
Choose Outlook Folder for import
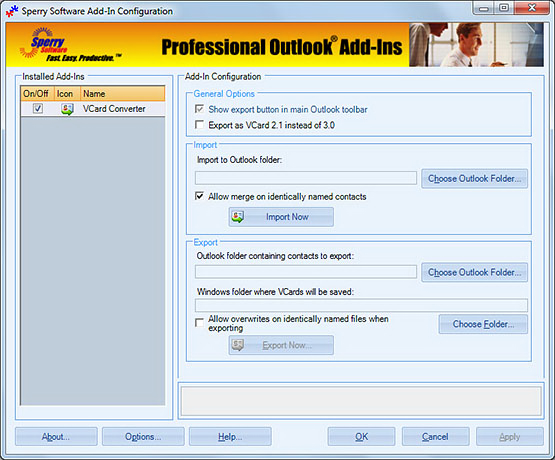click(474, 178)
